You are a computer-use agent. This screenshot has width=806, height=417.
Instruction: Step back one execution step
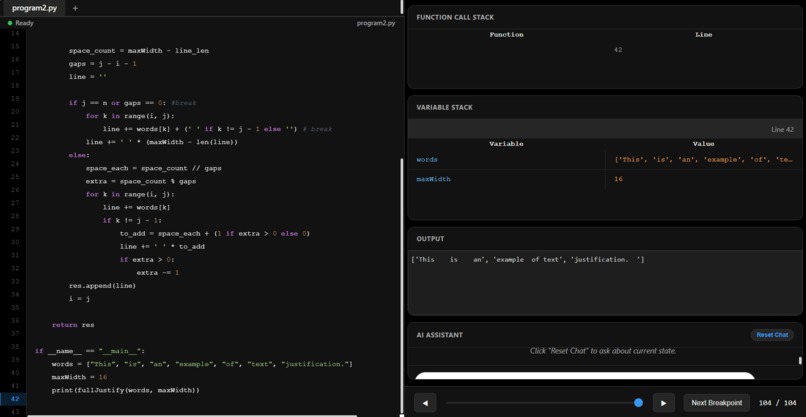click(x=425, y=403)
